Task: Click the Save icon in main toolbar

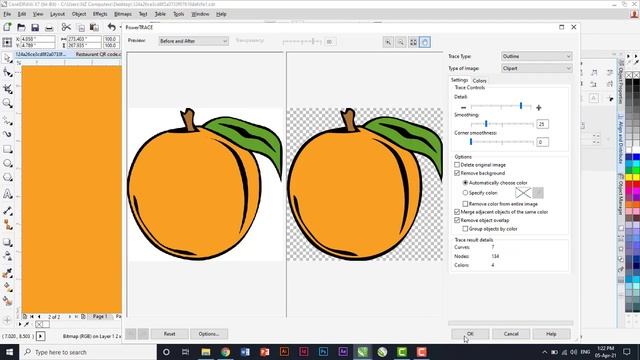Action: (x=35, y=28)
